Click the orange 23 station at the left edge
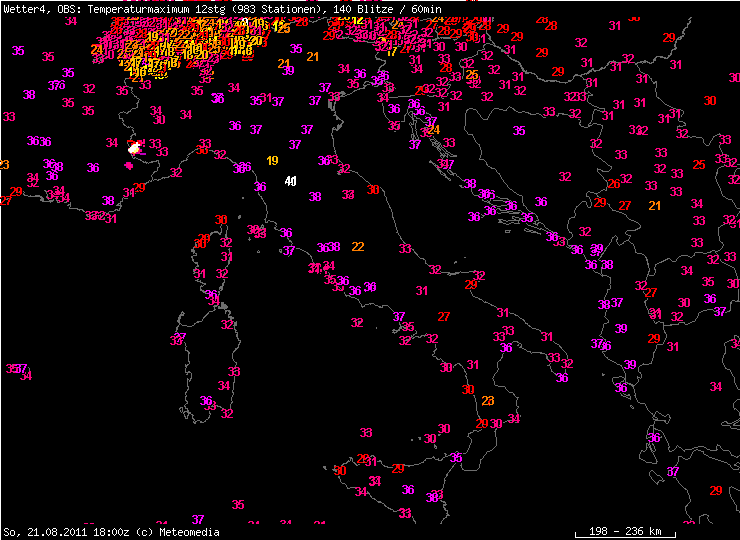The height and width of the screenshot is (540, 740). click(x=4, y=165)
